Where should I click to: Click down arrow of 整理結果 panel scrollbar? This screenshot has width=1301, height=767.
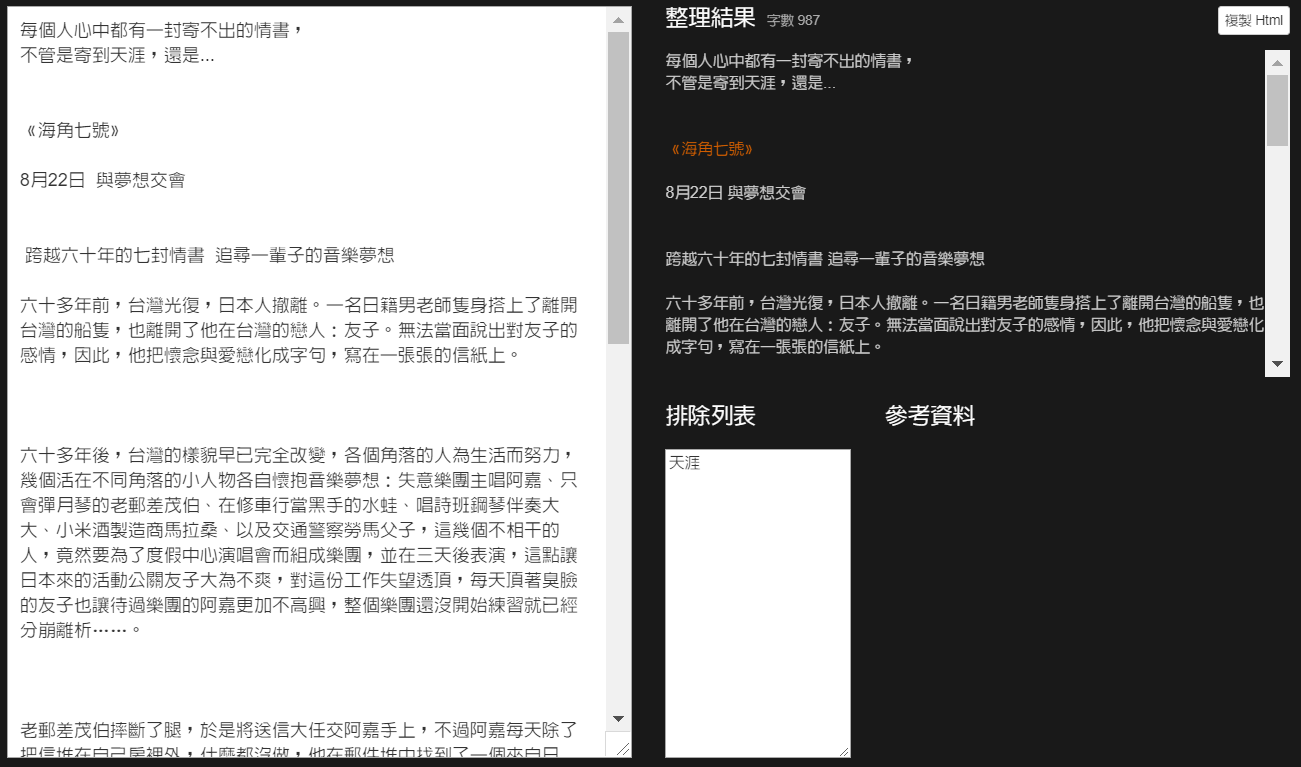1277,364
